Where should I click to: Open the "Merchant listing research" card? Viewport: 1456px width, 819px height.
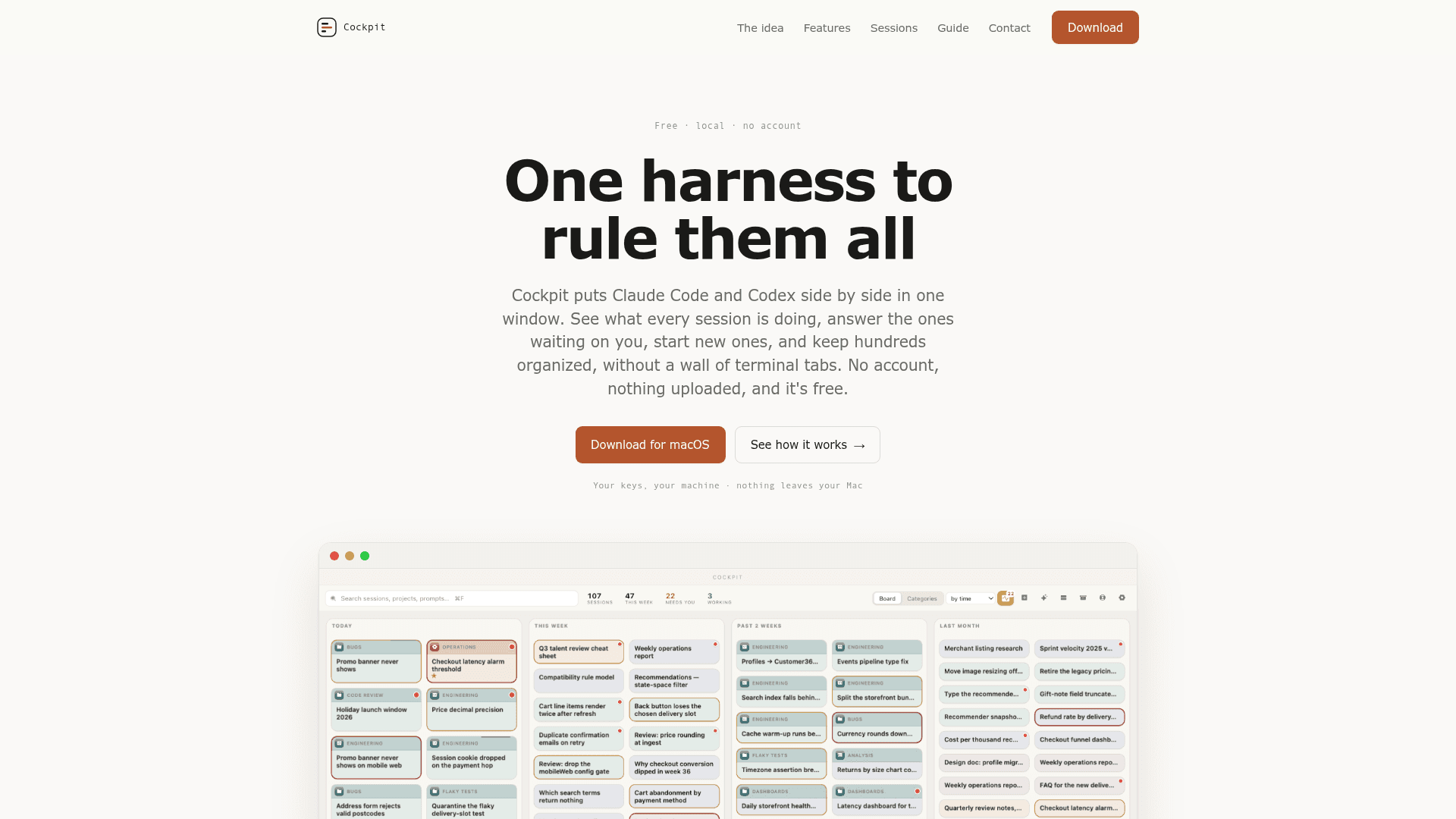point(984,649)
